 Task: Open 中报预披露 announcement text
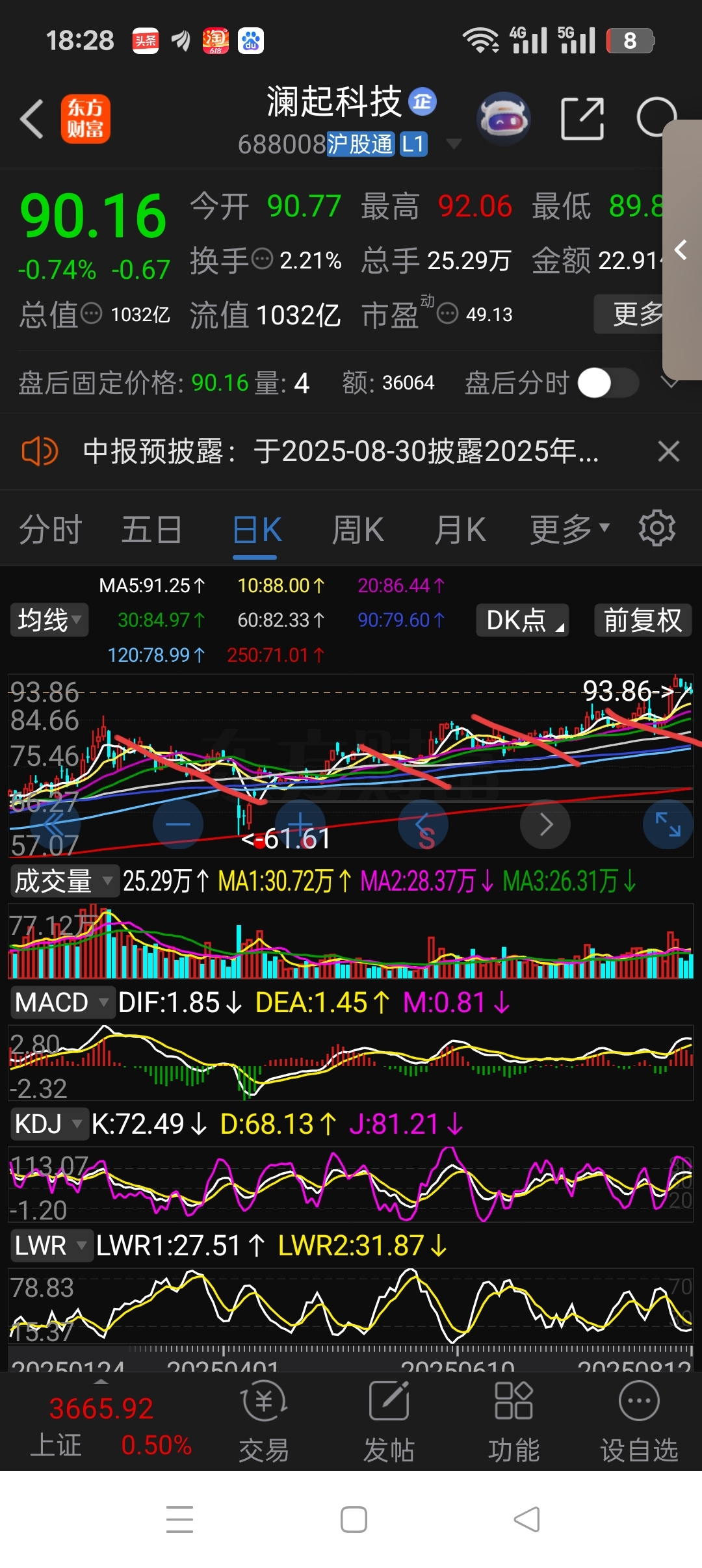pyautogui.click(x=341, y=451)
